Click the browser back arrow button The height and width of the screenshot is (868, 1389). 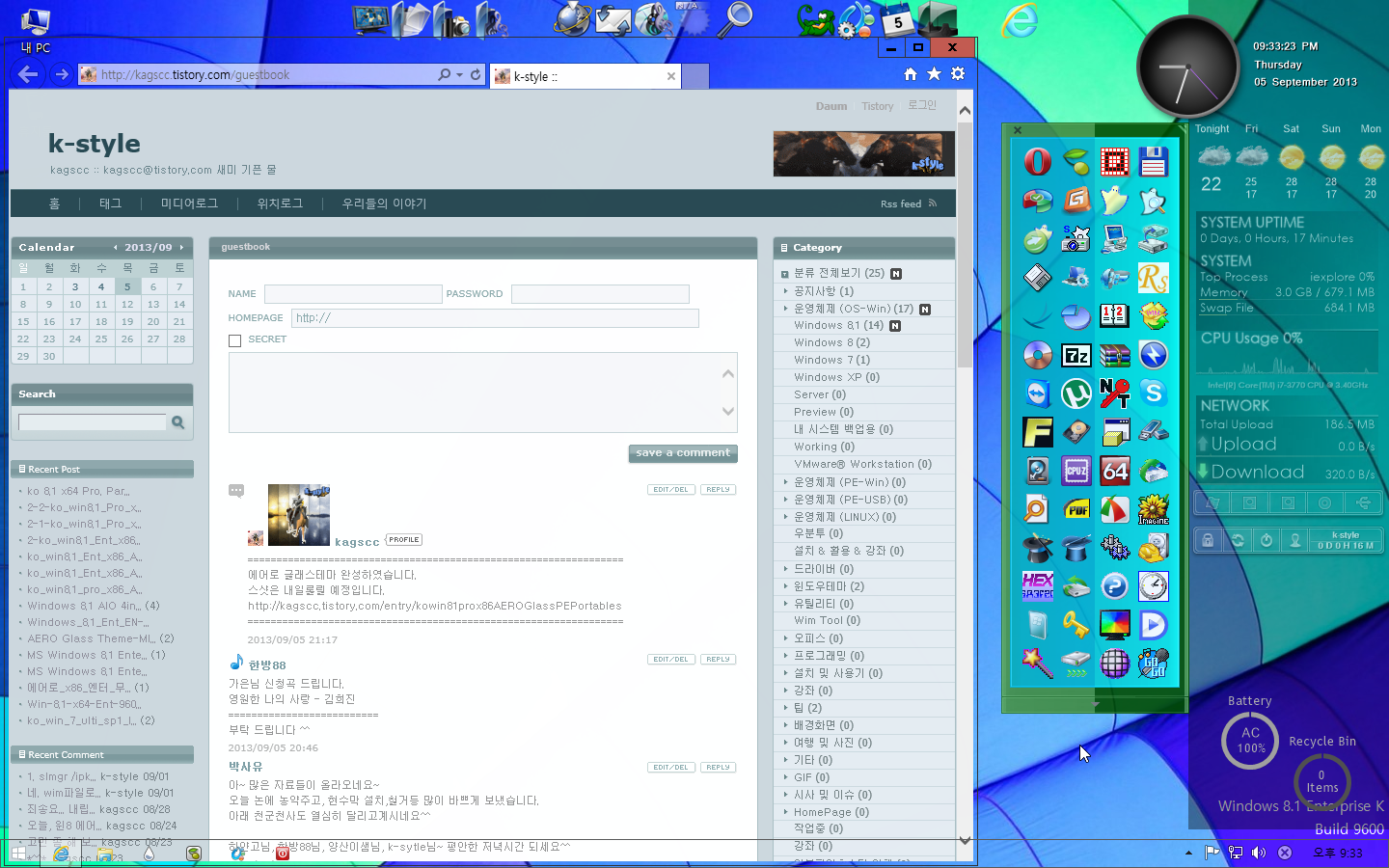tap(28, 74)
